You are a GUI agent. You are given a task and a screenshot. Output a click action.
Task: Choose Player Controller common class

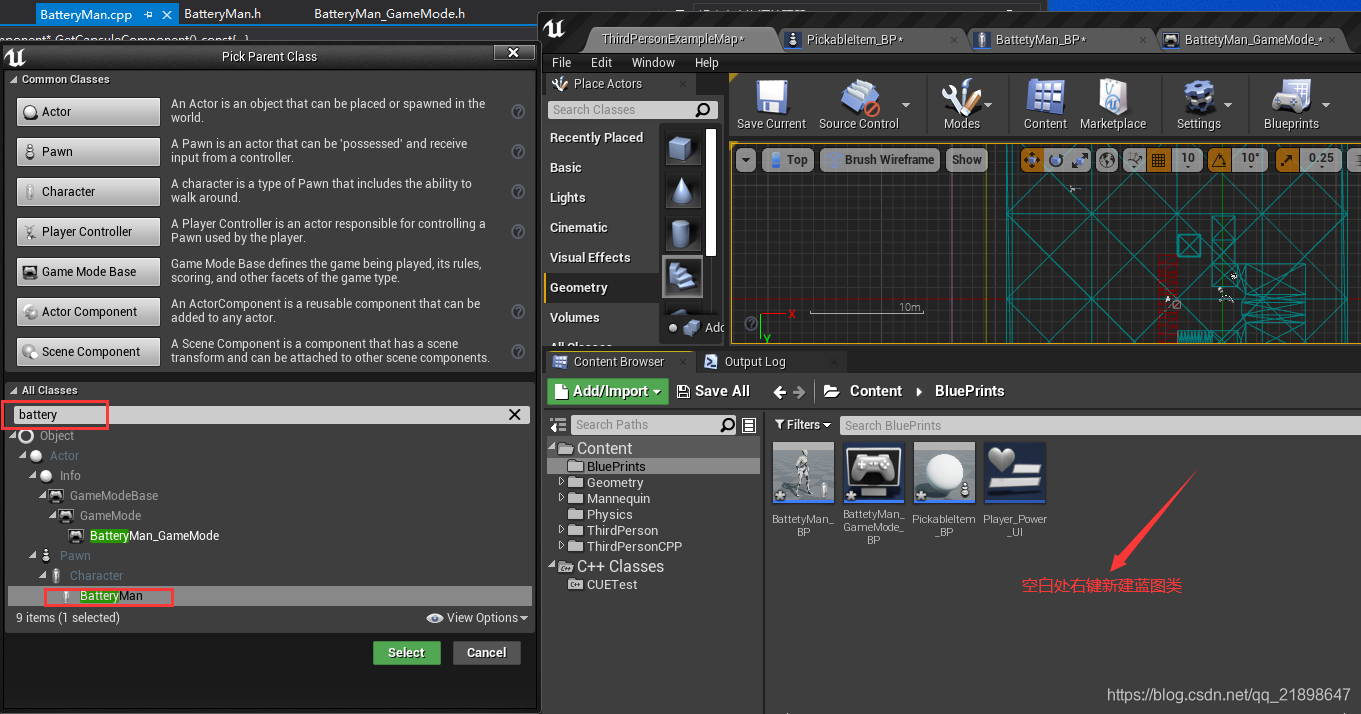(88, 232)
